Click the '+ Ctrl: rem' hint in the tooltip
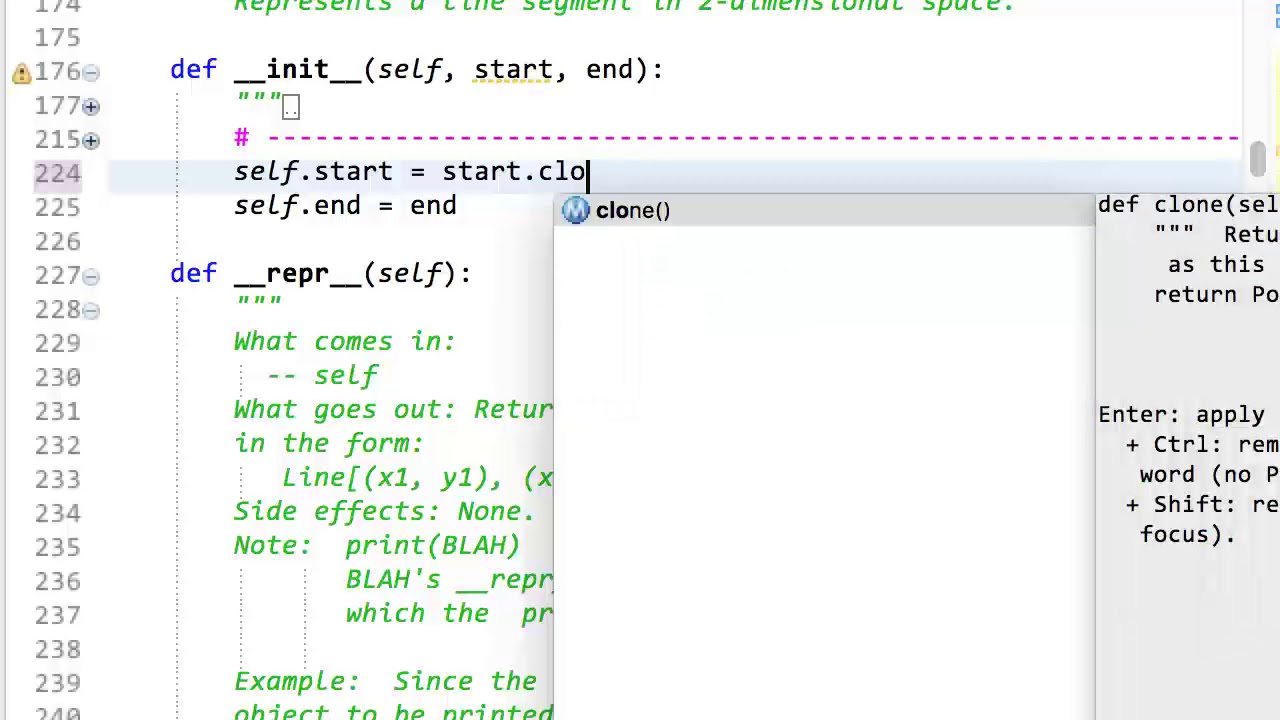Viewport: 1280px width, 720px height. tap(1202, 445)
